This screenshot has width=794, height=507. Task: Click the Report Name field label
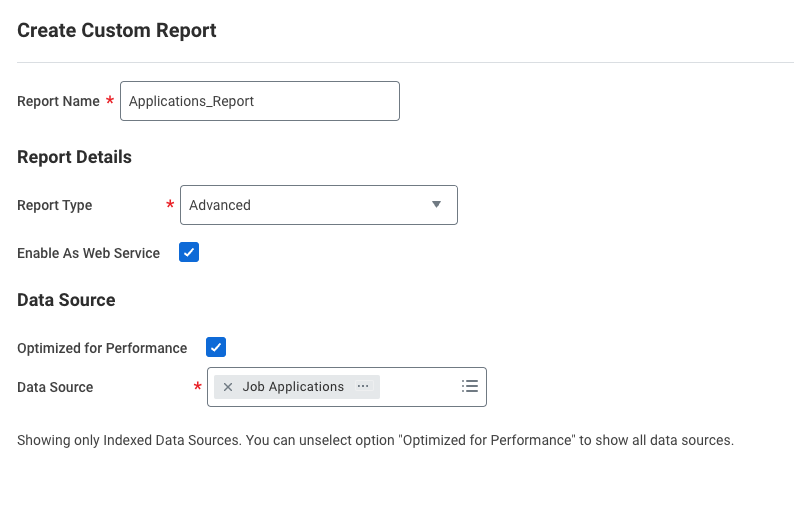[x=58, y=101]
